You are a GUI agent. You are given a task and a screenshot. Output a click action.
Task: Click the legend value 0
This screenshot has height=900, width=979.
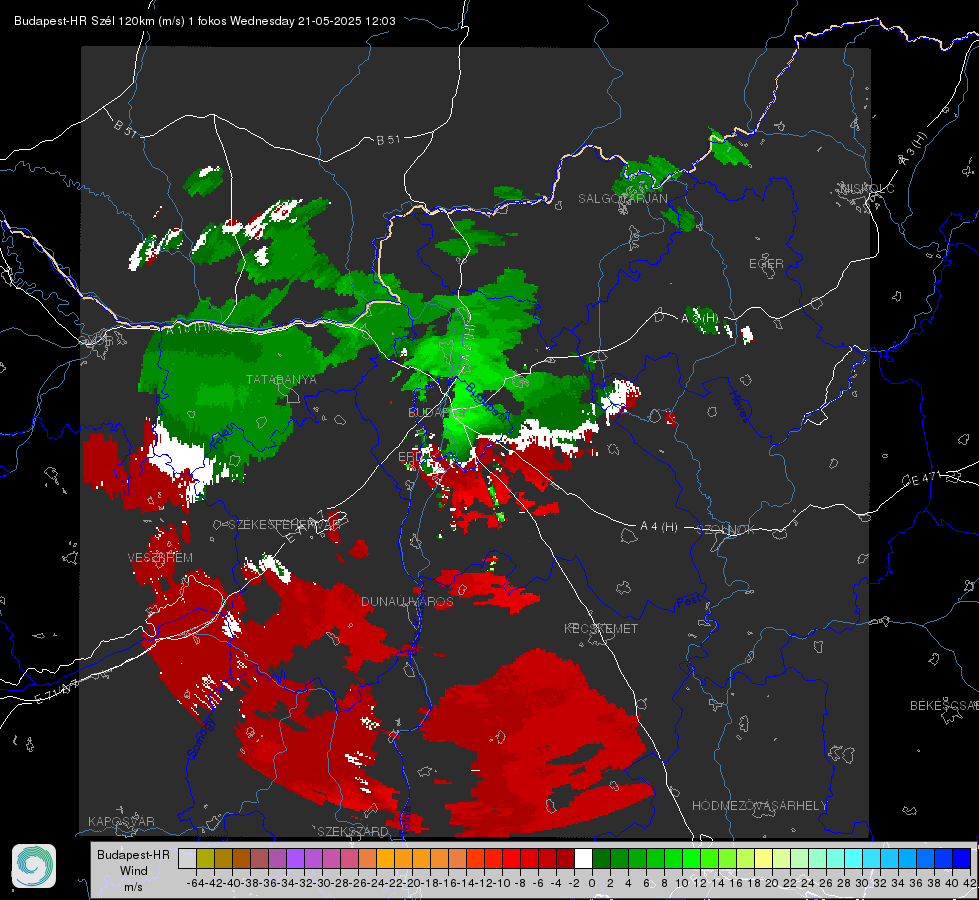[x=592, y=883]
